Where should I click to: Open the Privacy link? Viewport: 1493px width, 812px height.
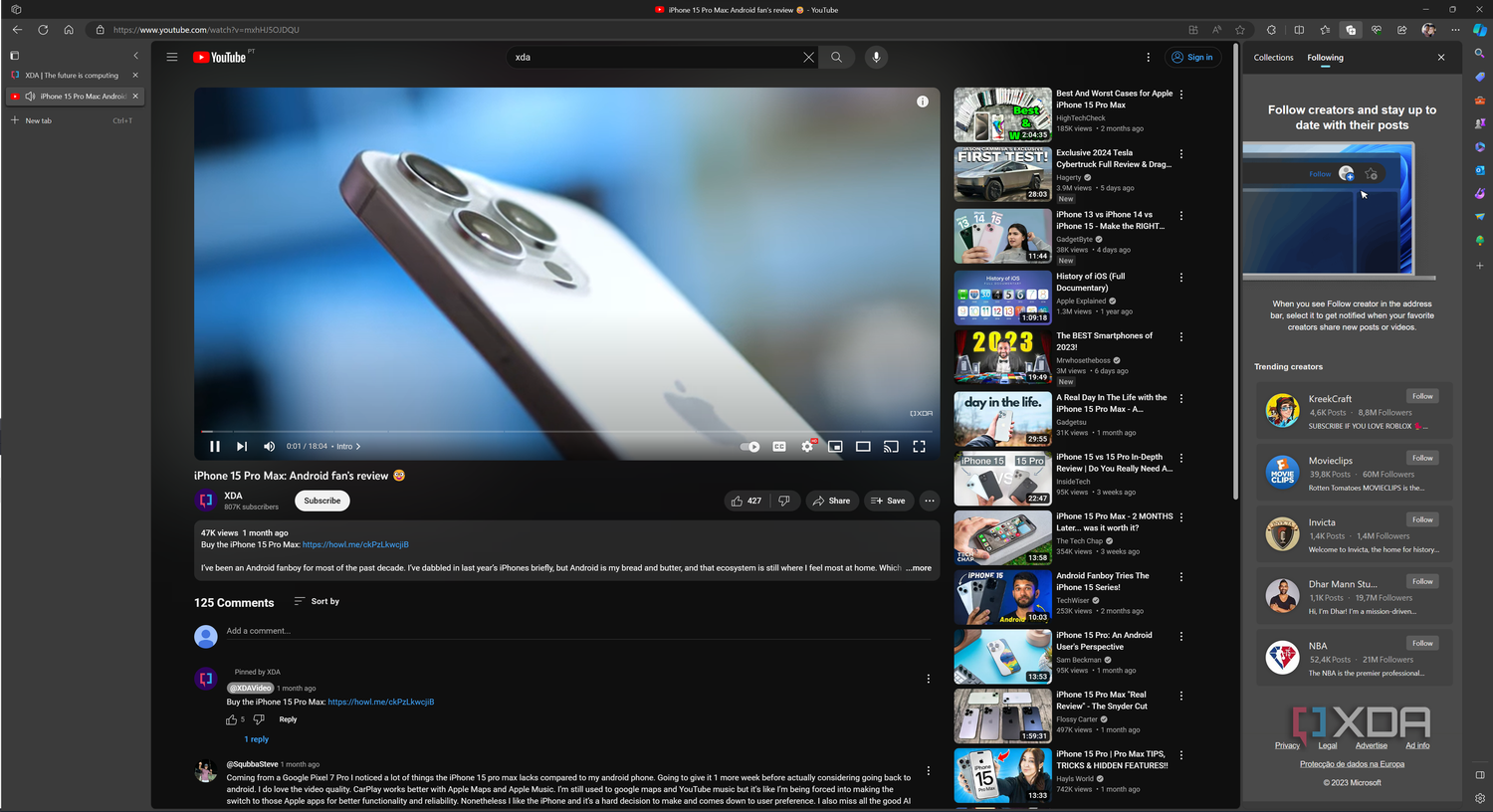1287,745
